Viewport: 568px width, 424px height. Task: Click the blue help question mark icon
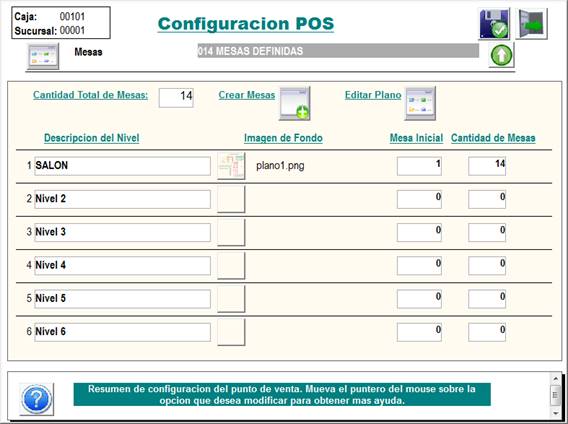36,399
